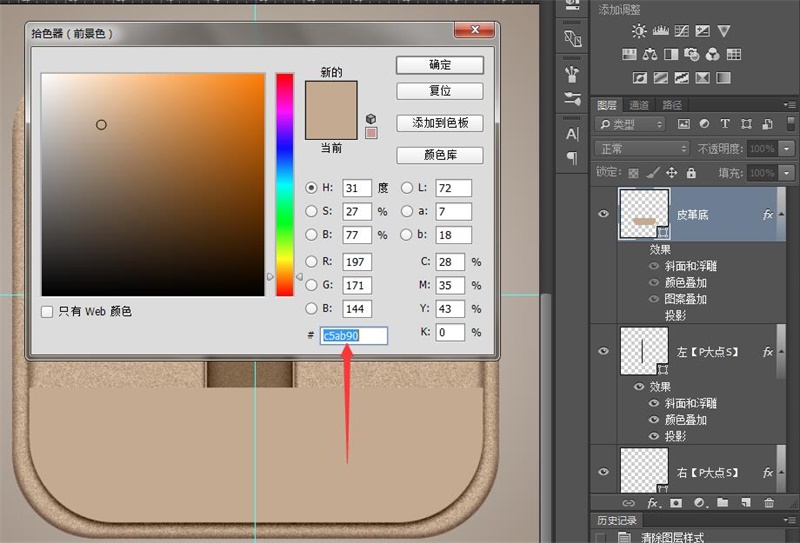The image size is (800, 543).
Task: Expand effects arrow on 右【P大点S】 layer
Action: [x=781, y=473]
